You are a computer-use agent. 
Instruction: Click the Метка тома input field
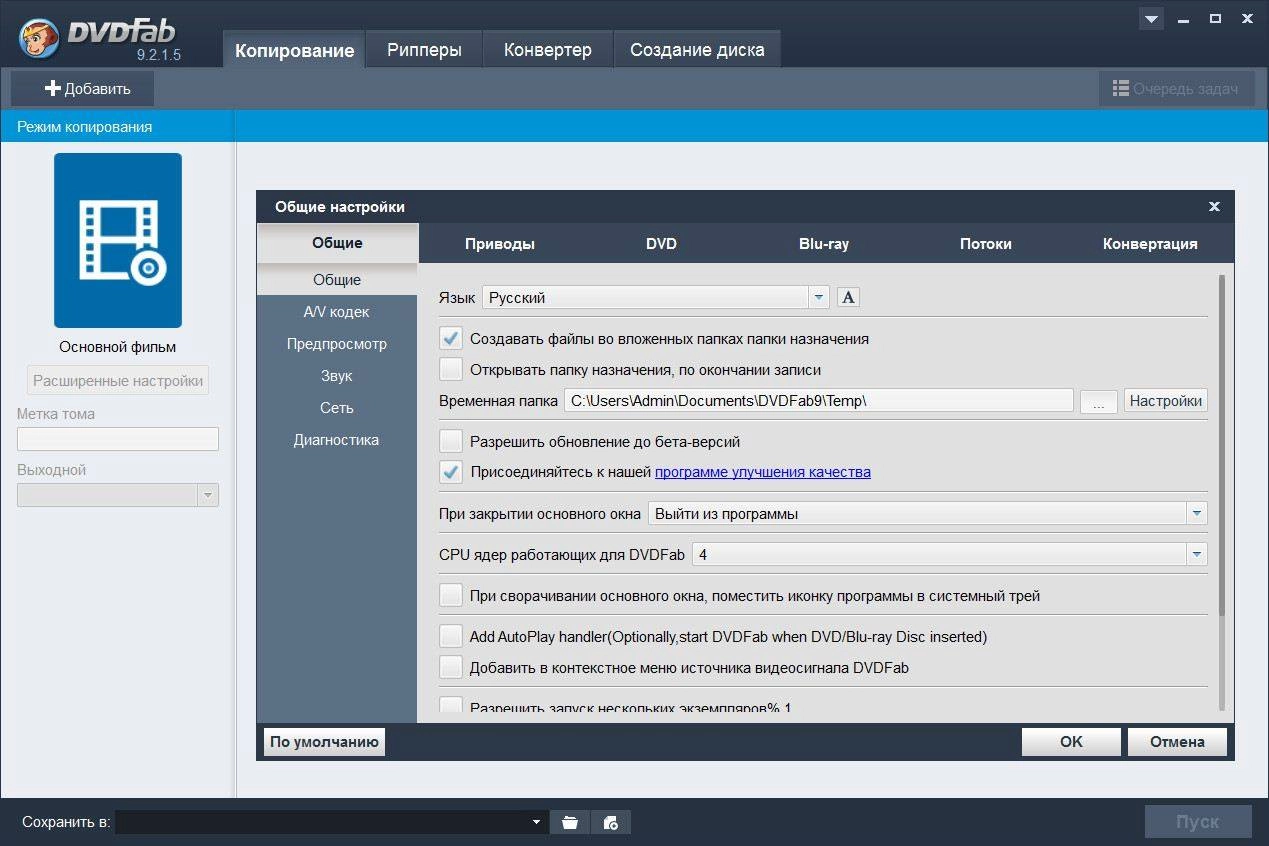tap(118, 439)
